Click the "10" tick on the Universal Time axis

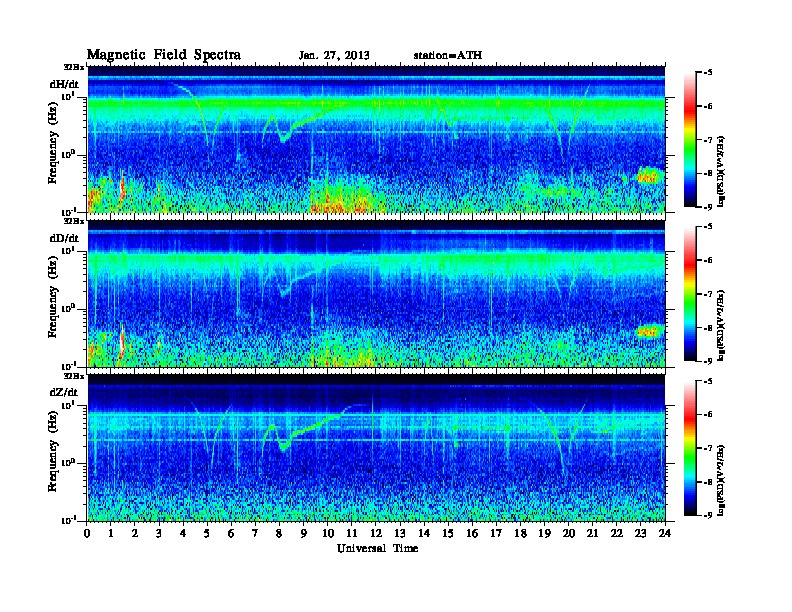tap(328, 533)
